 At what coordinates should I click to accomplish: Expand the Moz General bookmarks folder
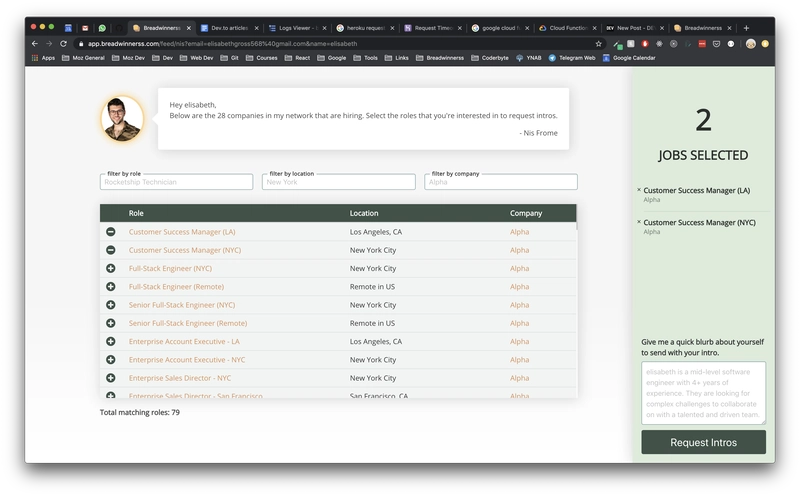(x=83, y=58)
